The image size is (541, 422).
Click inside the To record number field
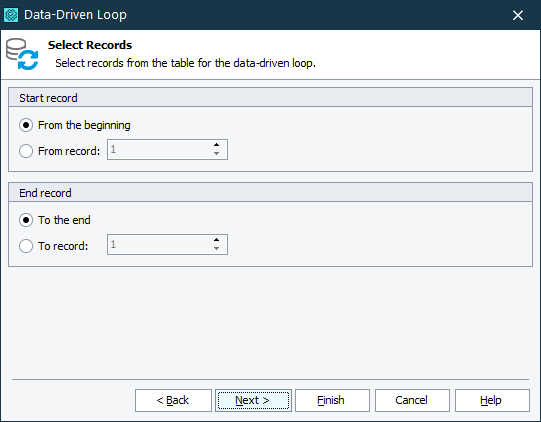tap(159, 245)
